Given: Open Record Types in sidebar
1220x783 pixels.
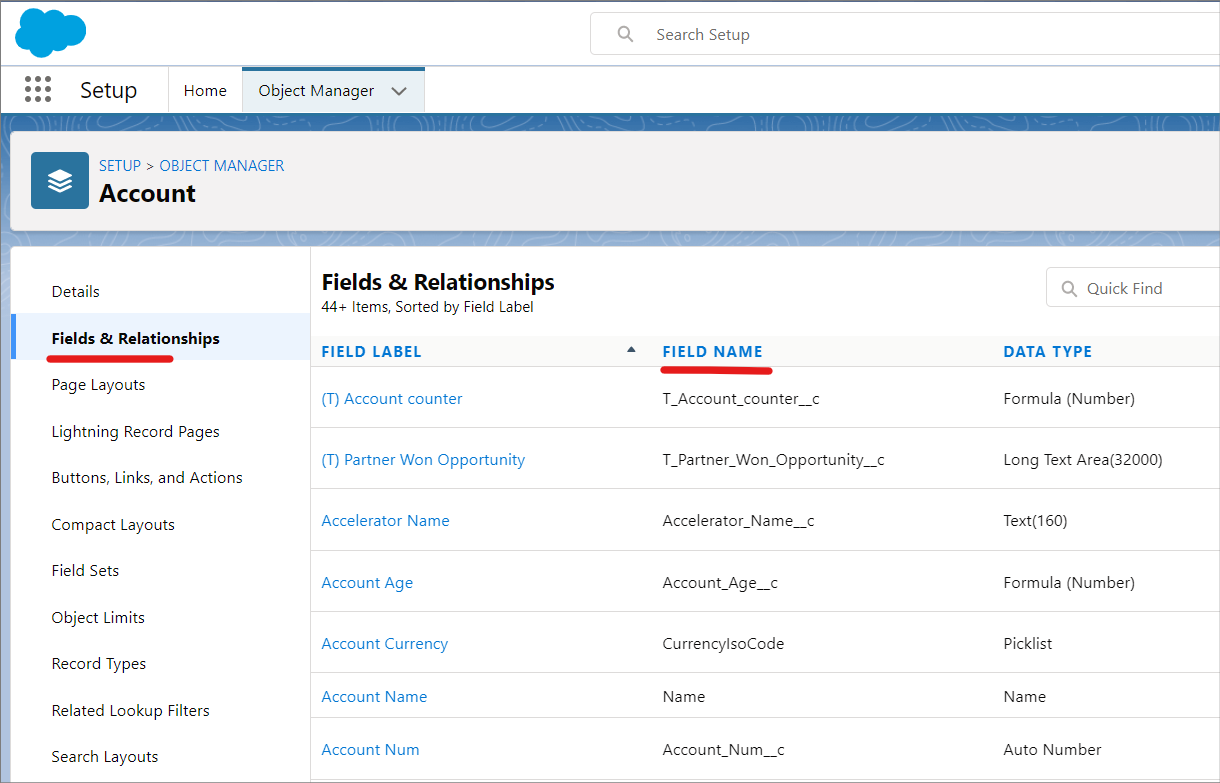Looking at the screenshot, I should coord(99,664).
